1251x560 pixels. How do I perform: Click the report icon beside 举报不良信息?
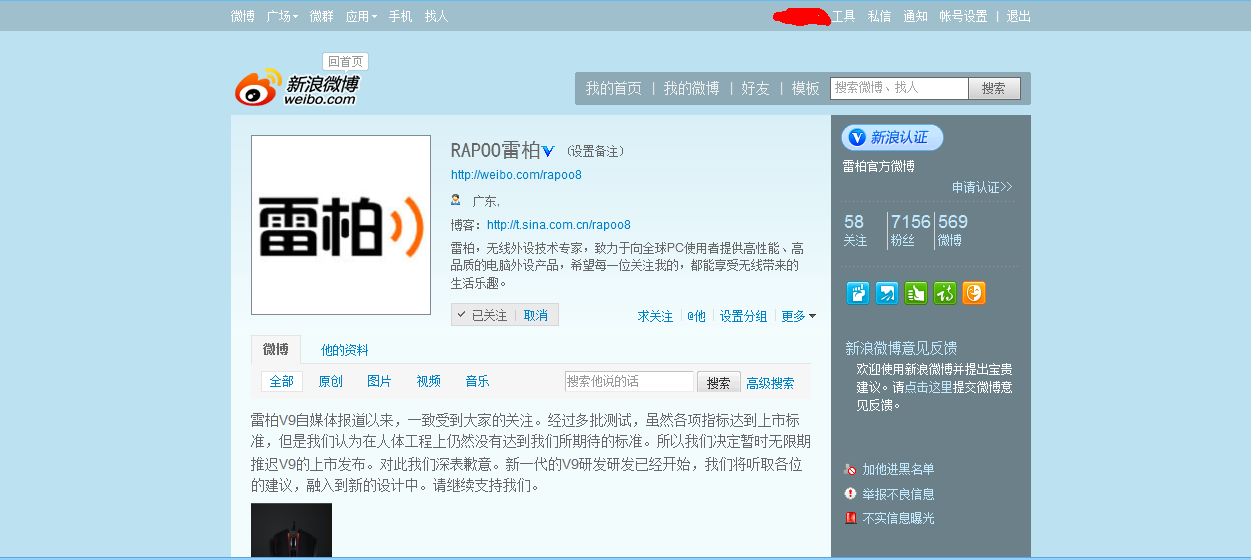(x=850, y=494)
